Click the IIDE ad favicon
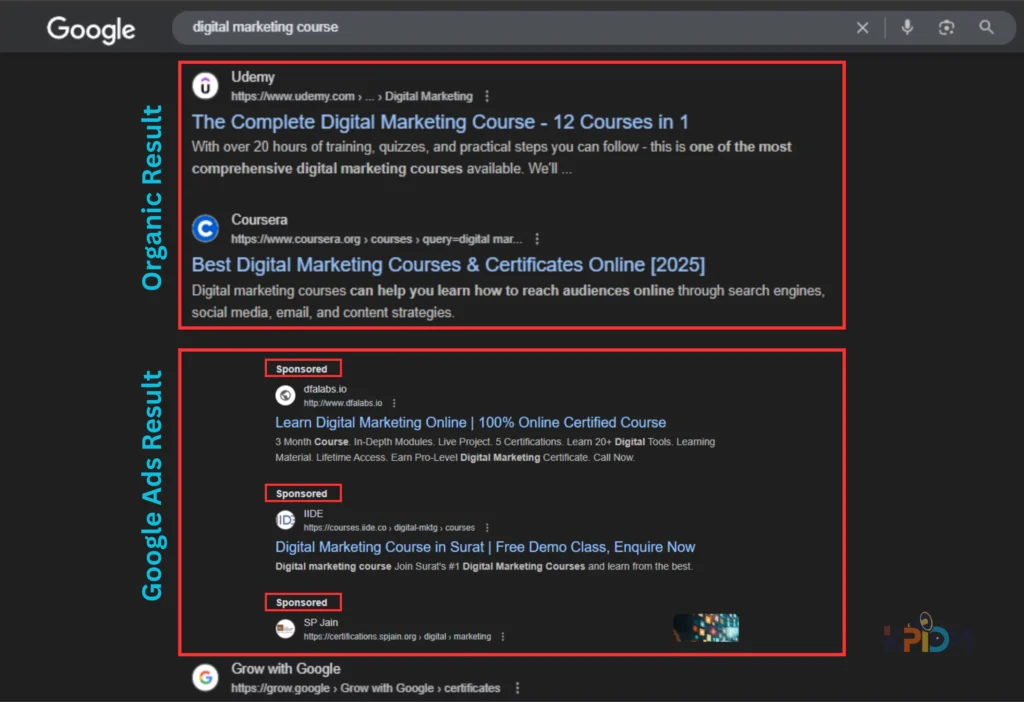 point(285,520)
